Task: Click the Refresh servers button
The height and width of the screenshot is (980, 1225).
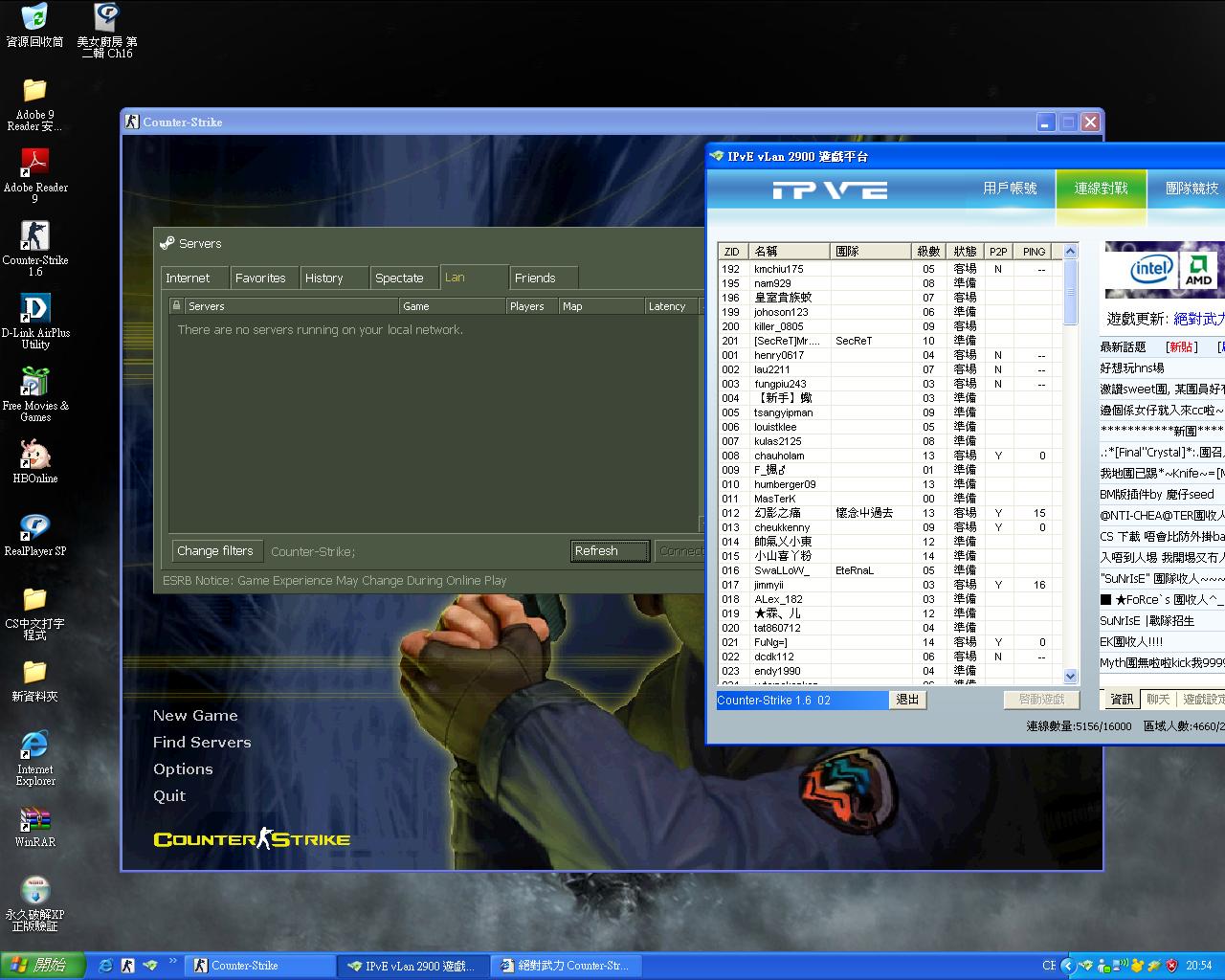Action: [x=610, y=551]
